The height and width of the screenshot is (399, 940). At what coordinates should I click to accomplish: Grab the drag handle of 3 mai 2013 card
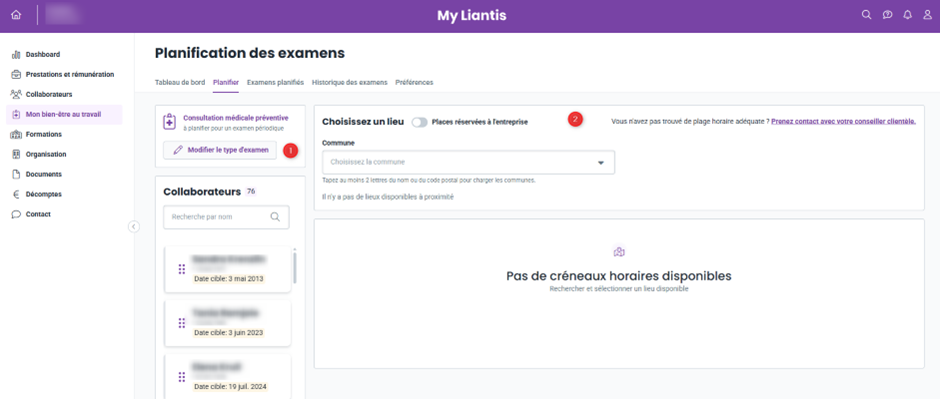182,270
